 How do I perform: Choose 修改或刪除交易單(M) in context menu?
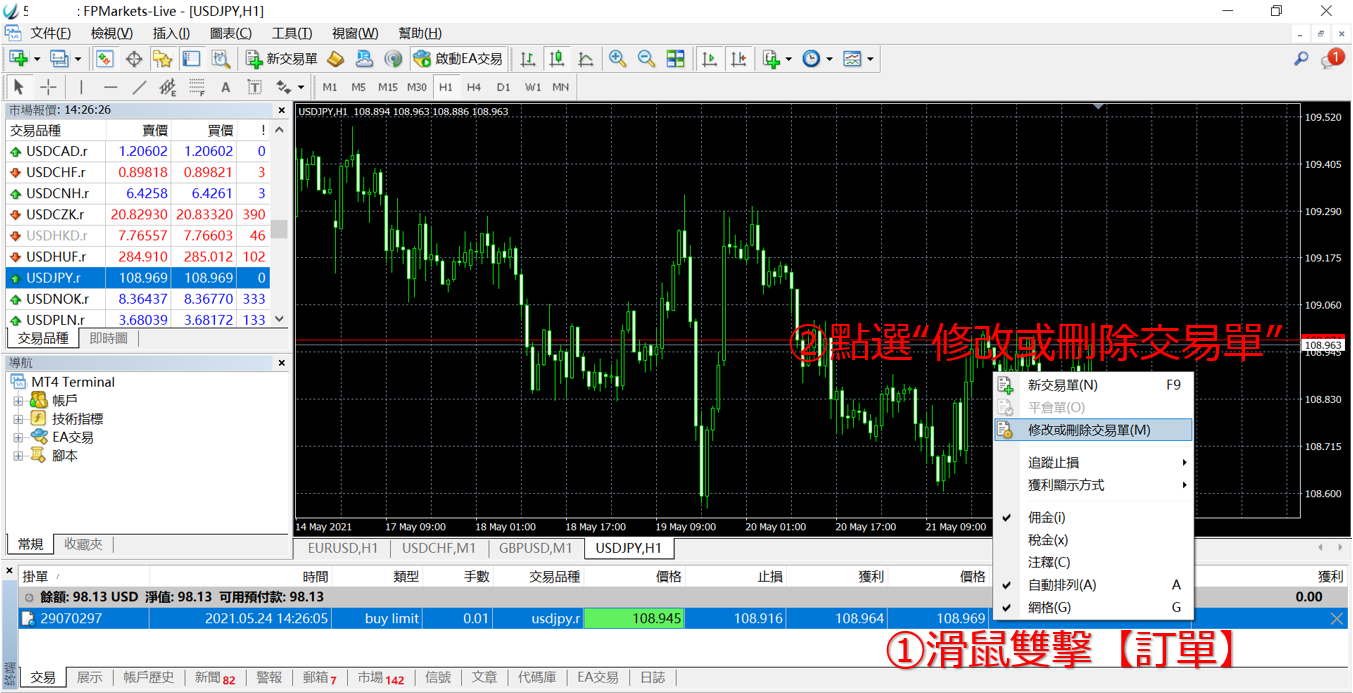pos(1094,430)
